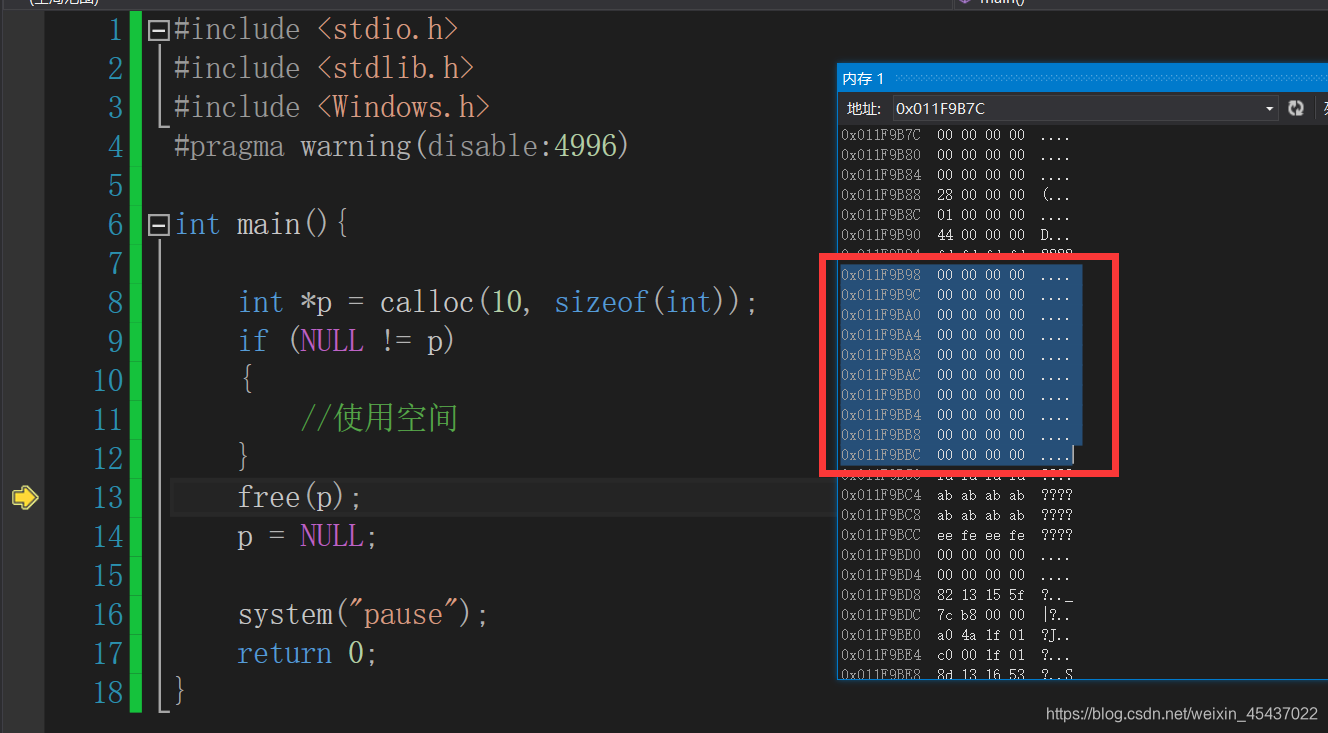Viewport: 1328px width, 733px height.
Task: Click the 'return 0;' statement
Action: [307, 653]
